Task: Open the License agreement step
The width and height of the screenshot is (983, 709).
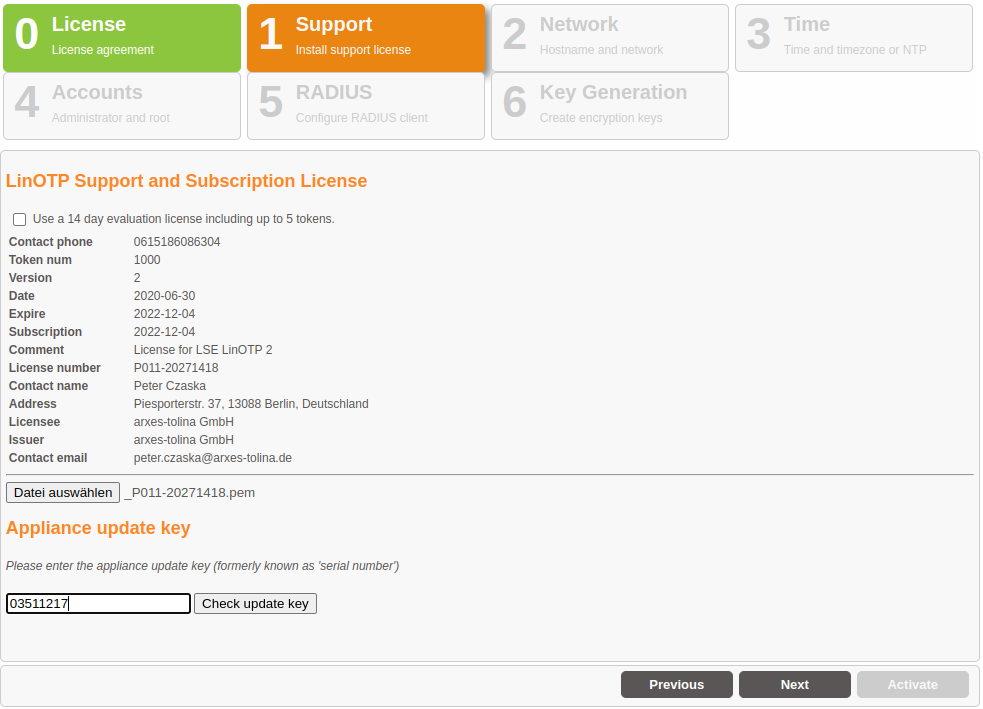Action: [122, 38]
